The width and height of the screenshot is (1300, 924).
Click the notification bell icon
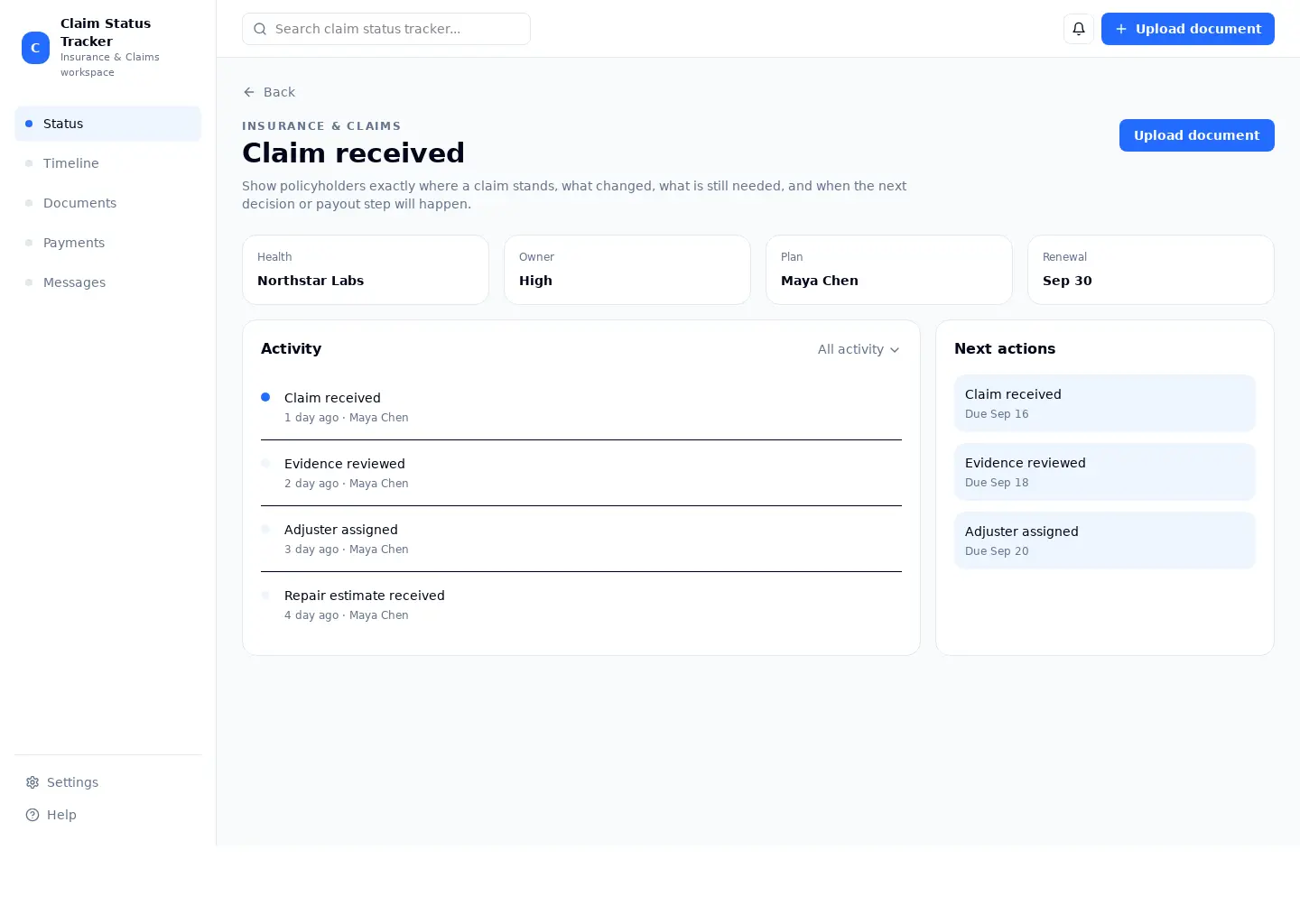[x=1079, y=29]
